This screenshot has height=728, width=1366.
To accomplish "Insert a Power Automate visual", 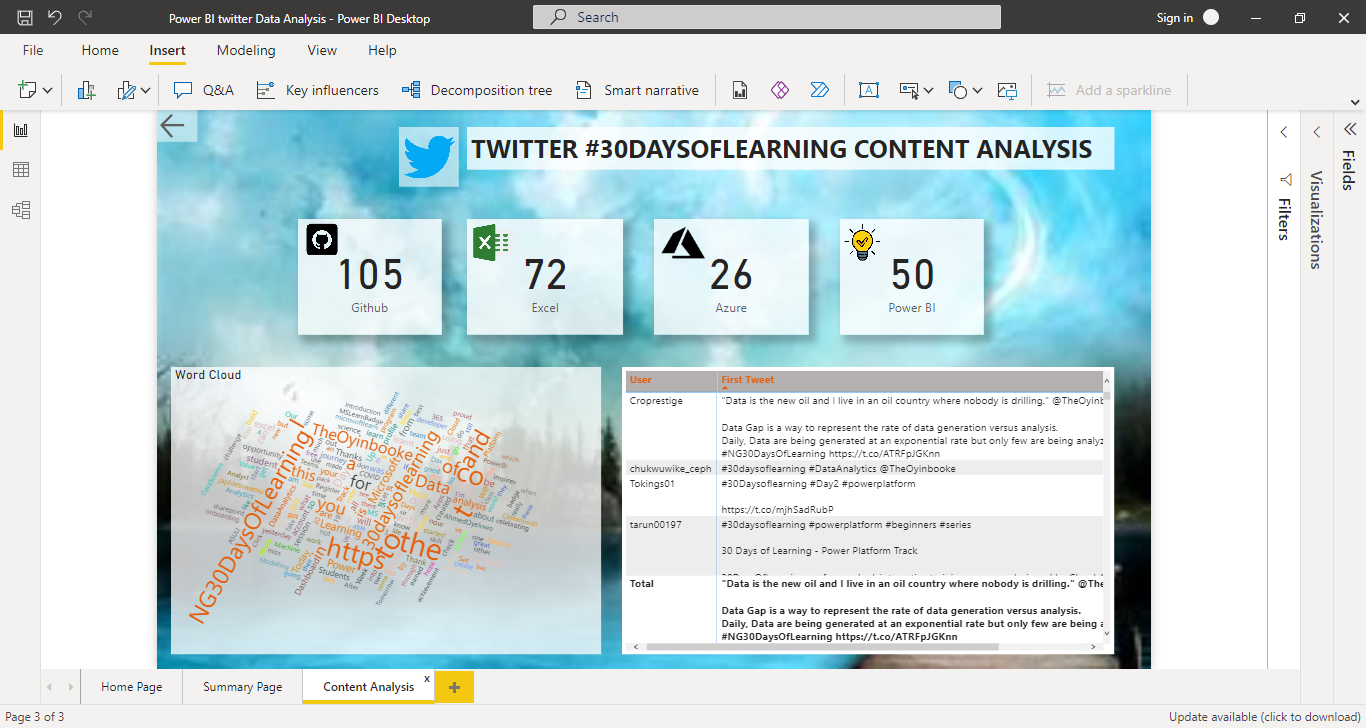I will click(821, 90).
